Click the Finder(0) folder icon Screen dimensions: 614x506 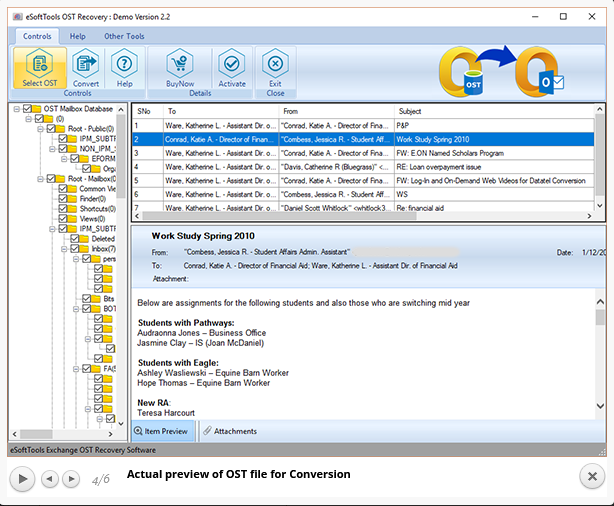(72, 199)
